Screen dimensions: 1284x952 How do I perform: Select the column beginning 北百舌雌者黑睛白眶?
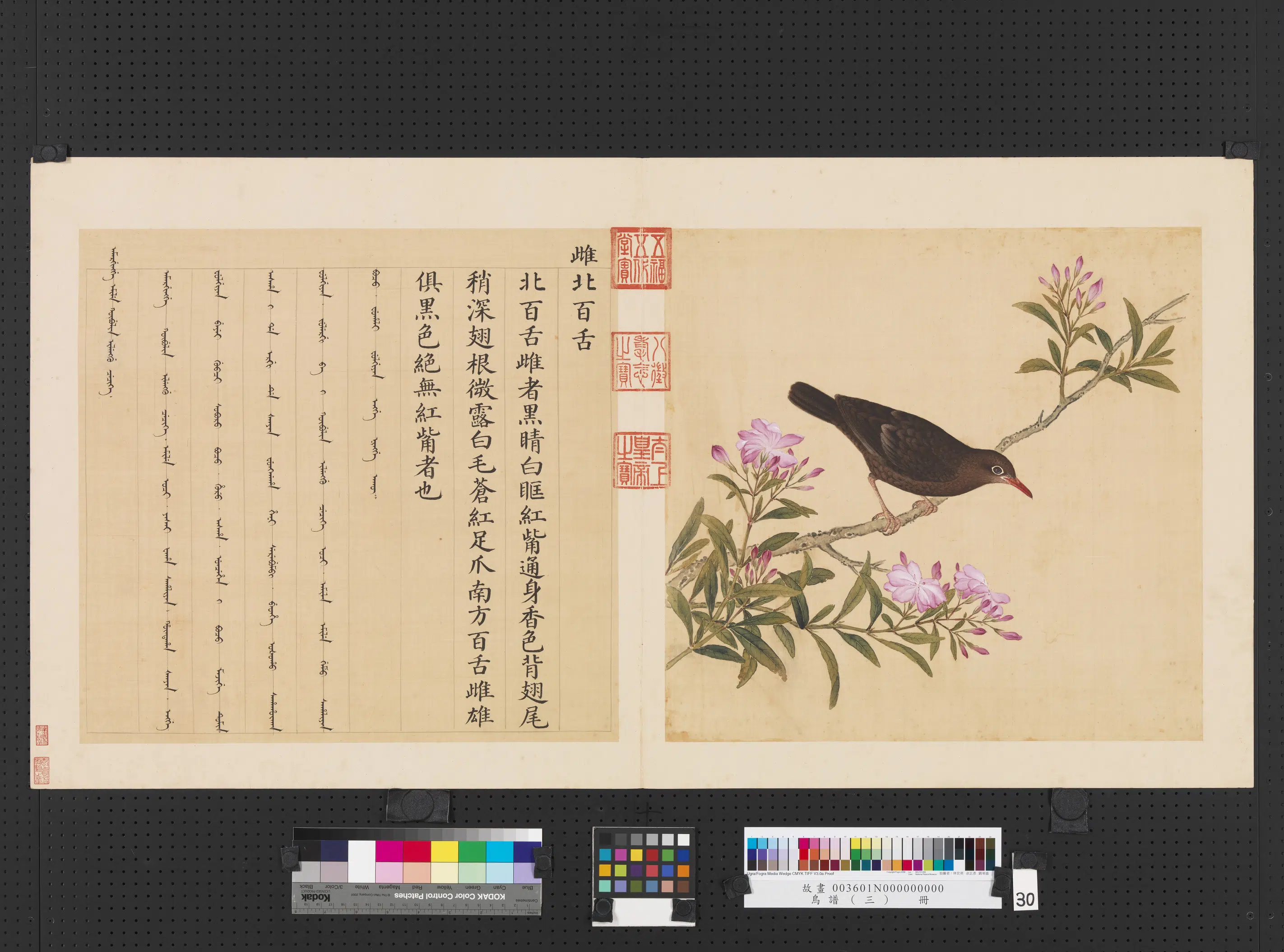pos(532,501)
